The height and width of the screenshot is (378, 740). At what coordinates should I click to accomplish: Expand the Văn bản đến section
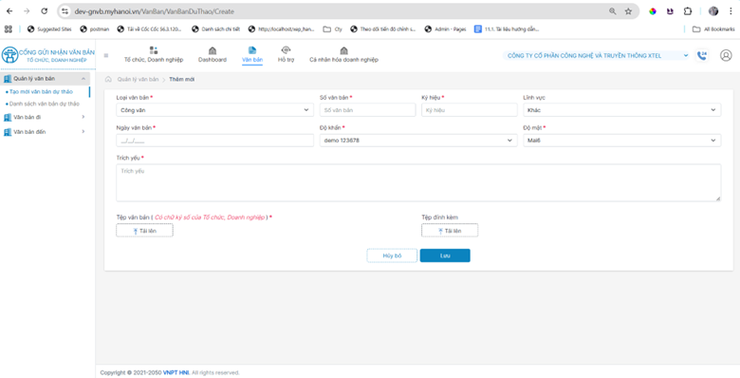click(x=45, y=132)
